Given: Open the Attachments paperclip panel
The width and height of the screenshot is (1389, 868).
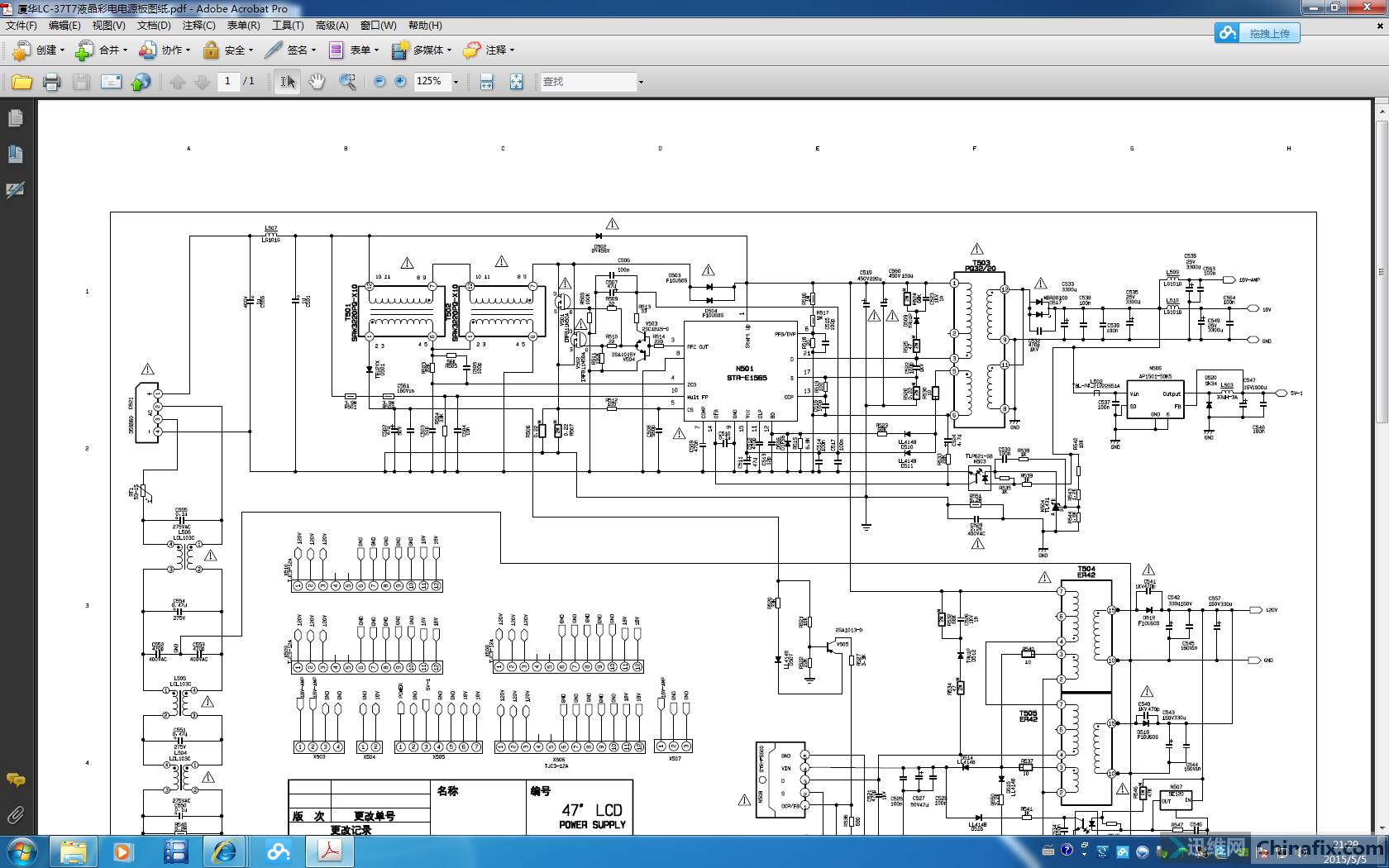Looking at the screenshot, I should tap(15, 815).
